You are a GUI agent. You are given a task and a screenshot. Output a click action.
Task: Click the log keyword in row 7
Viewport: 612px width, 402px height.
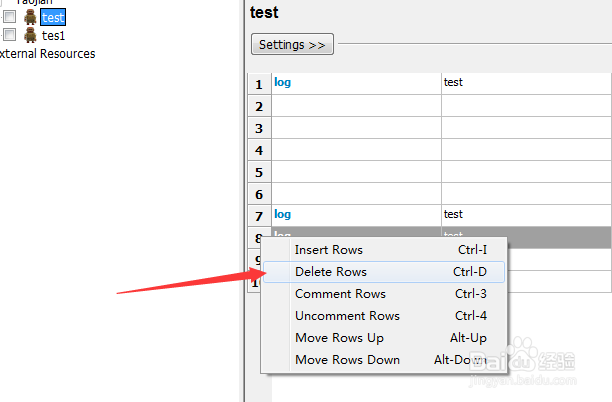(283, 215)
